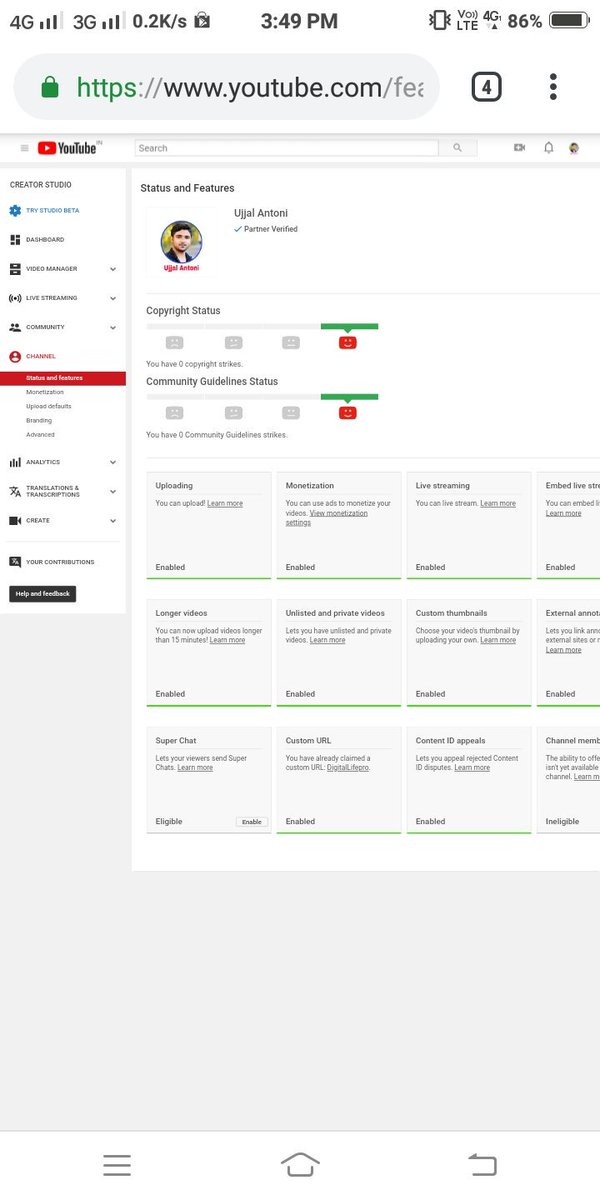
Task: Click the Try Studio Beta link text
Action: (x=53, y=211)
